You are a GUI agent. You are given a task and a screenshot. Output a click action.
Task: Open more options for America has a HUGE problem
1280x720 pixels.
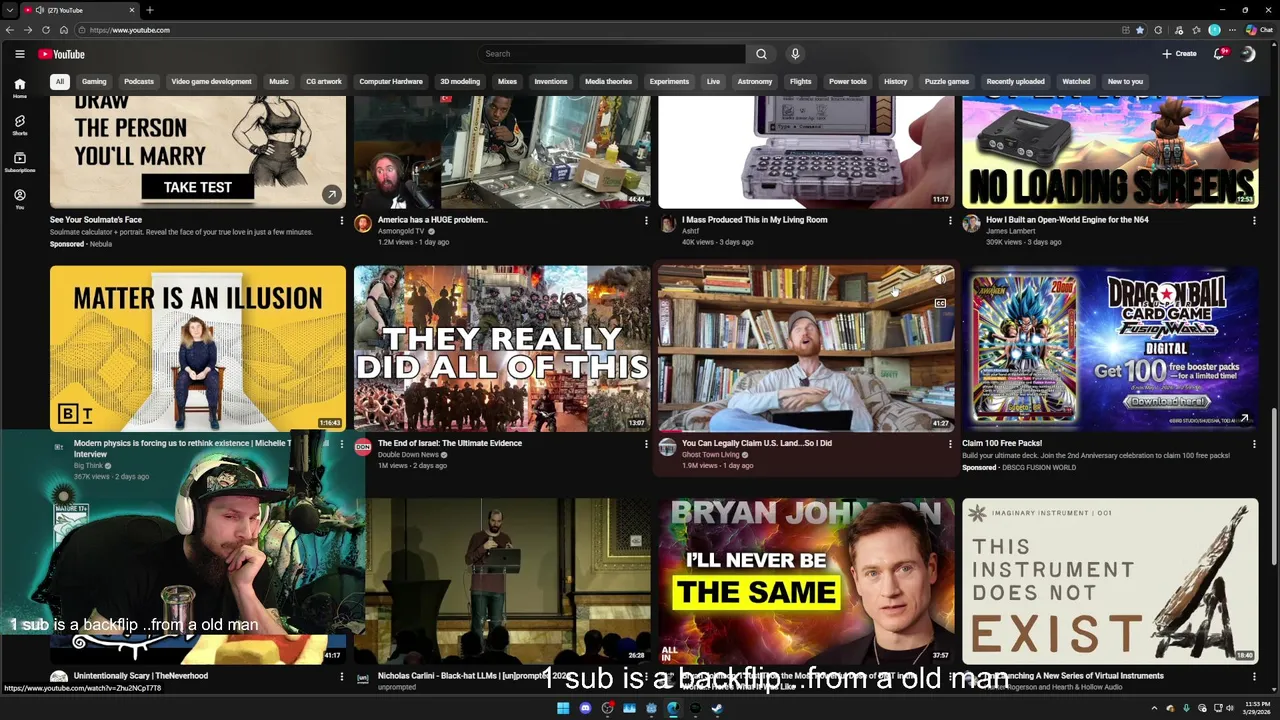[x=646, y=220]
